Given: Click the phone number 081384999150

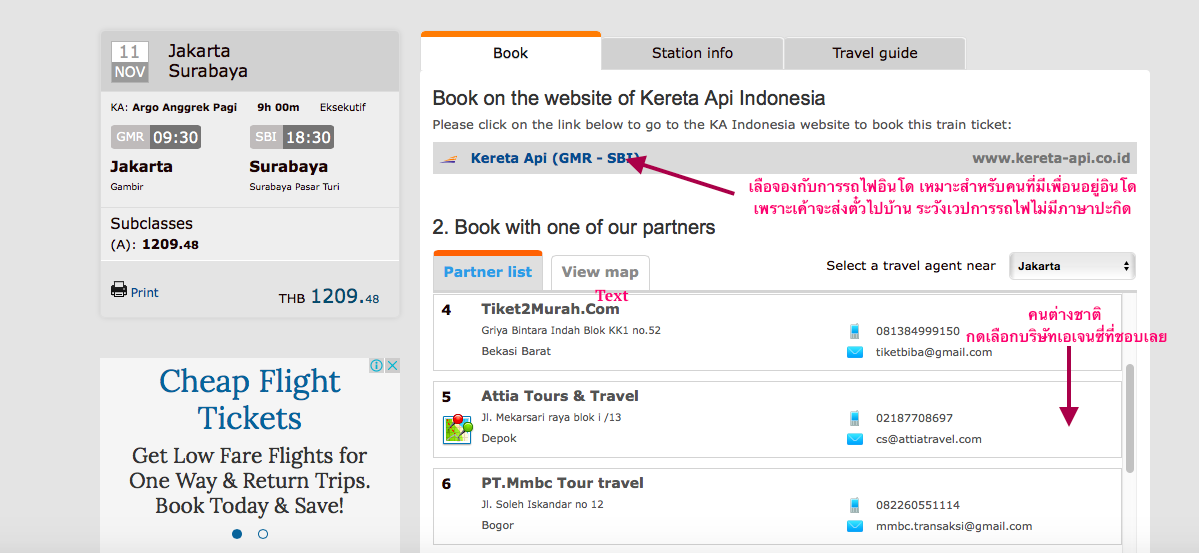Looking at the screenshot, I should 918,331.
